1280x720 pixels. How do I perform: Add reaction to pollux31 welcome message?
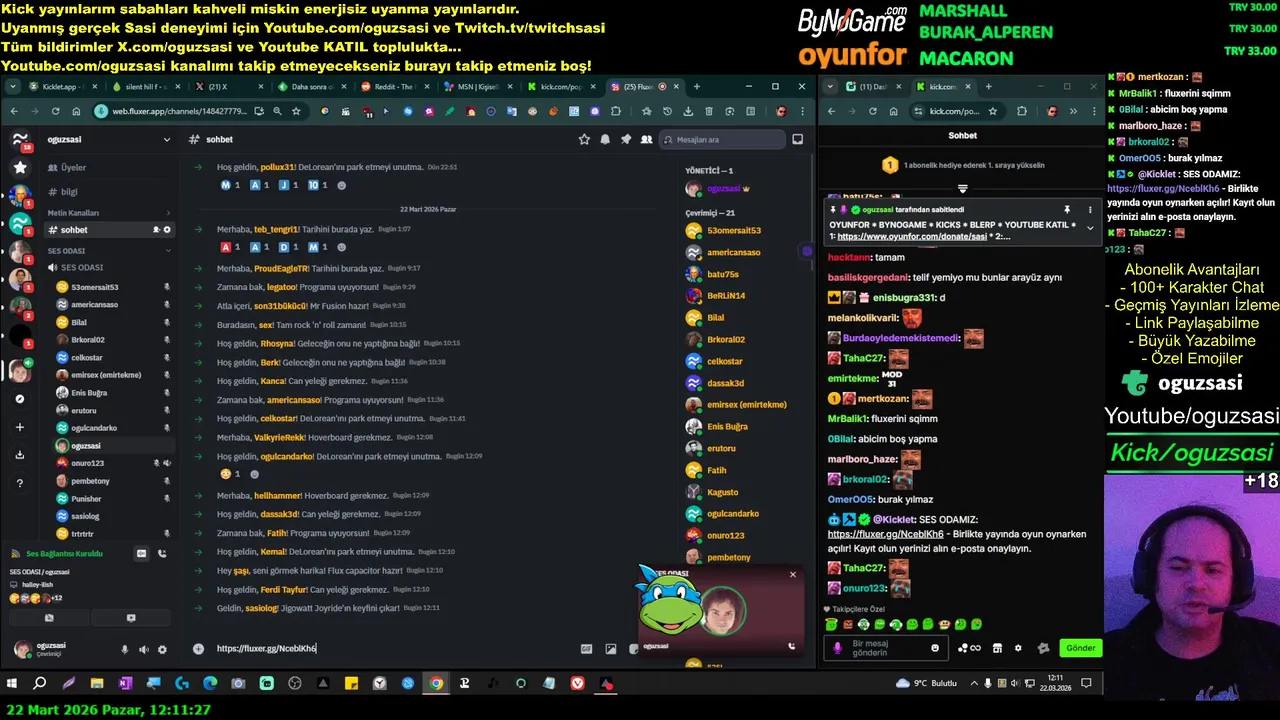(x=342, y=186)
